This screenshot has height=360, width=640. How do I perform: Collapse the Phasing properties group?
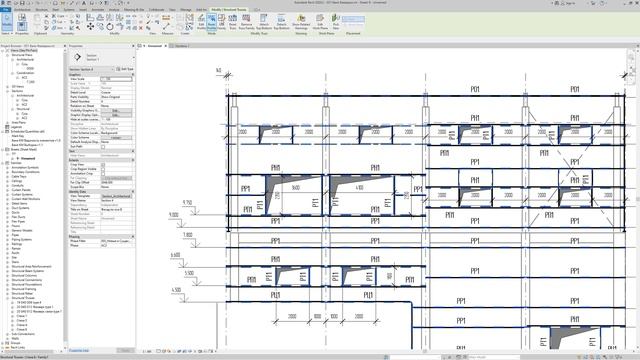133,237
